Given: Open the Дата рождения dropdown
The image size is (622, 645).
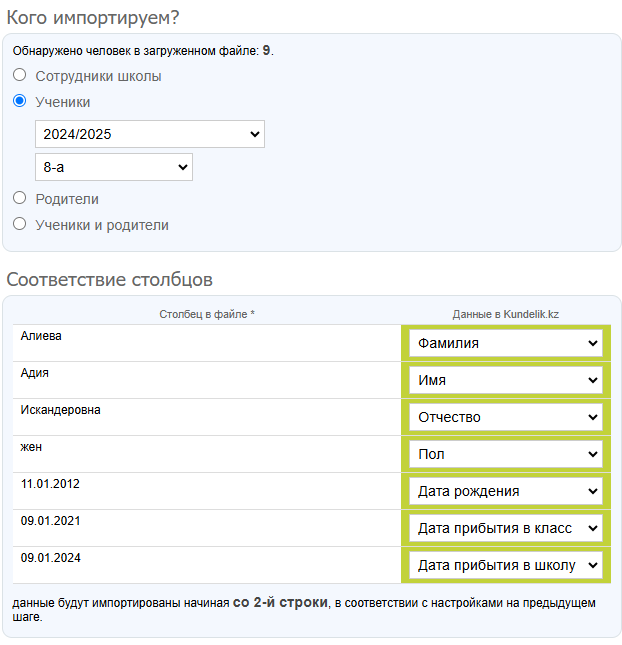Looking at the screenshot, I should coord(506,491).
